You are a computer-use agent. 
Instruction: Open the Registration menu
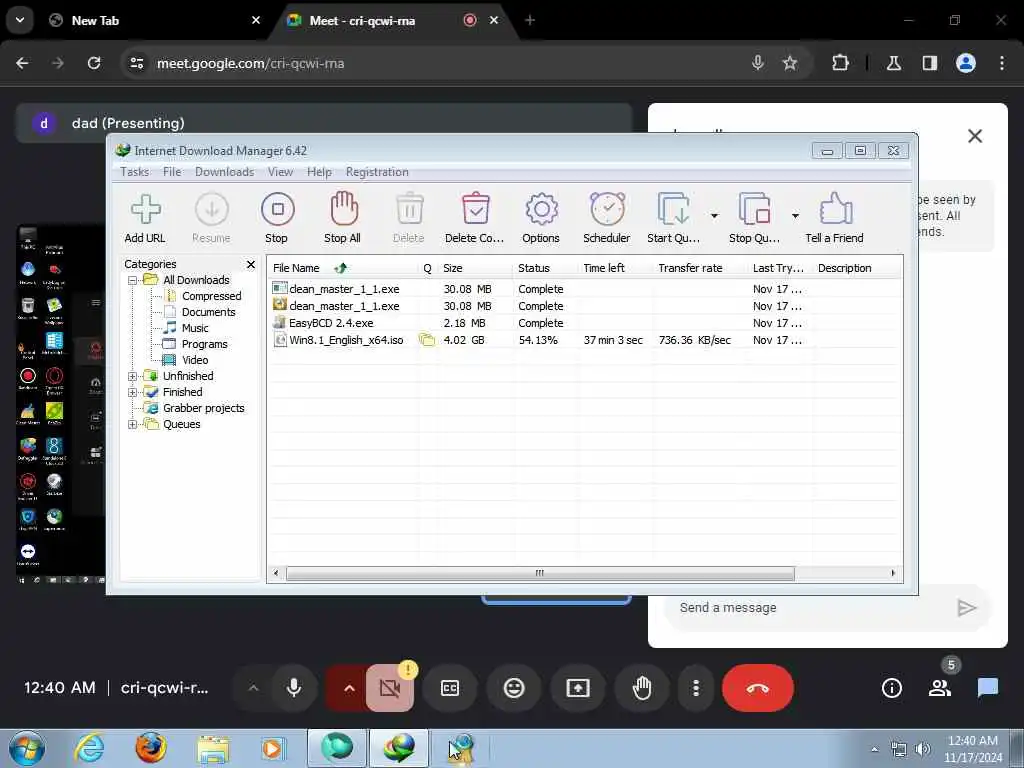(377, 172)
